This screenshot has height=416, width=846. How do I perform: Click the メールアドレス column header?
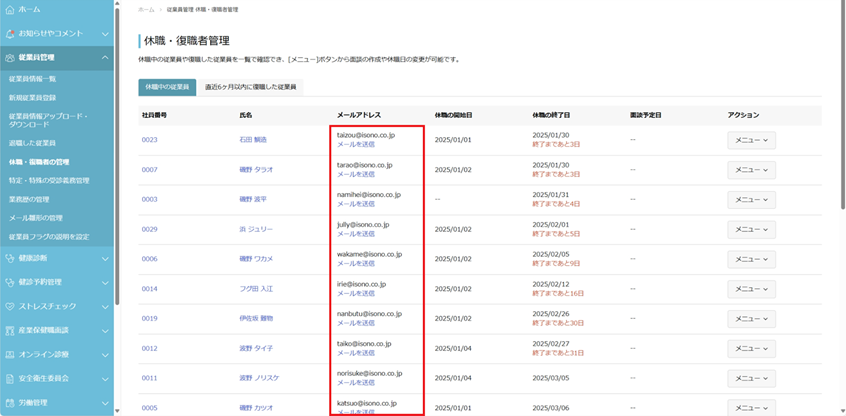(359, 115)
